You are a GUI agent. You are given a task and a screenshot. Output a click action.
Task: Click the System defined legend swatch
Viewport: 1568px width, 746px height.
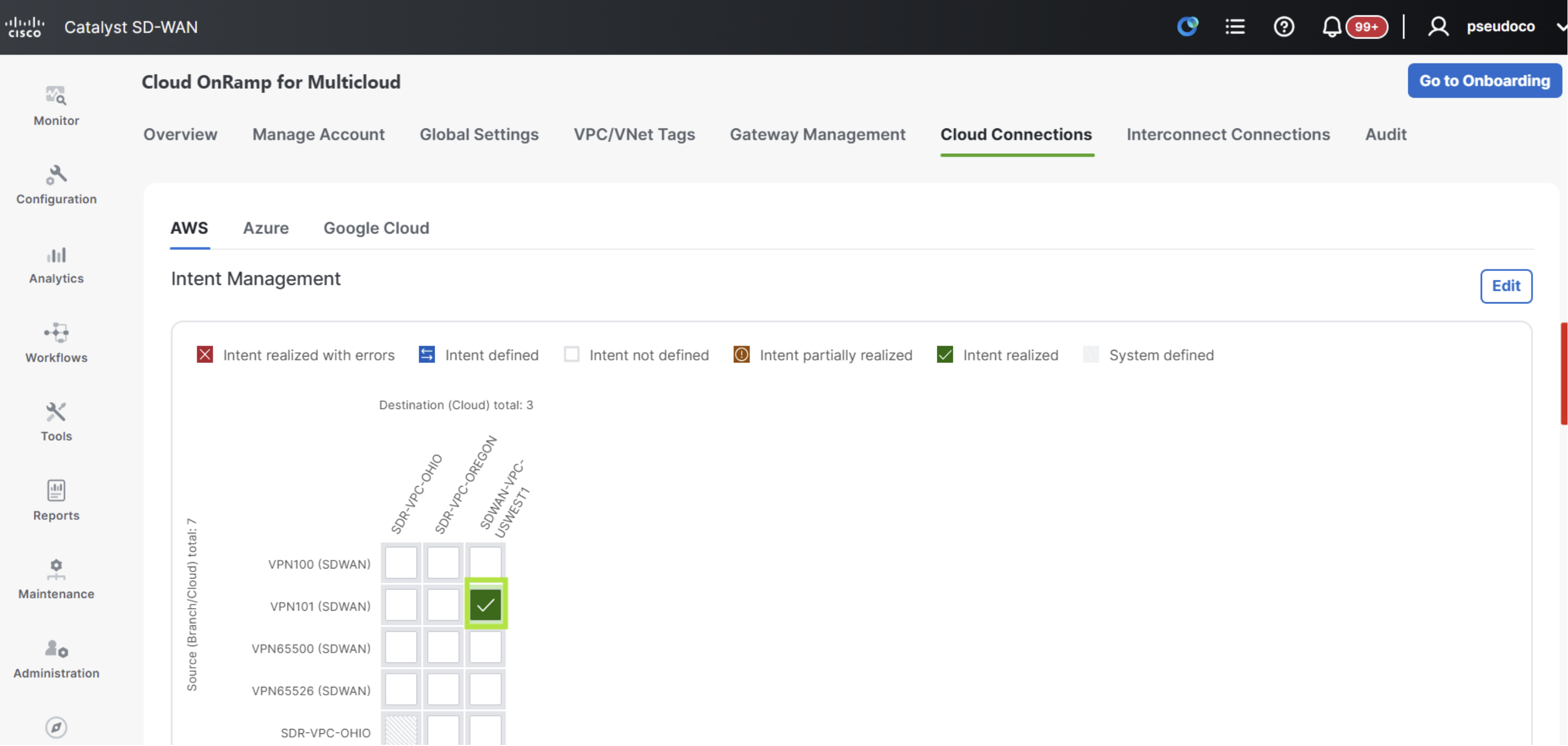coord(1091,355)
